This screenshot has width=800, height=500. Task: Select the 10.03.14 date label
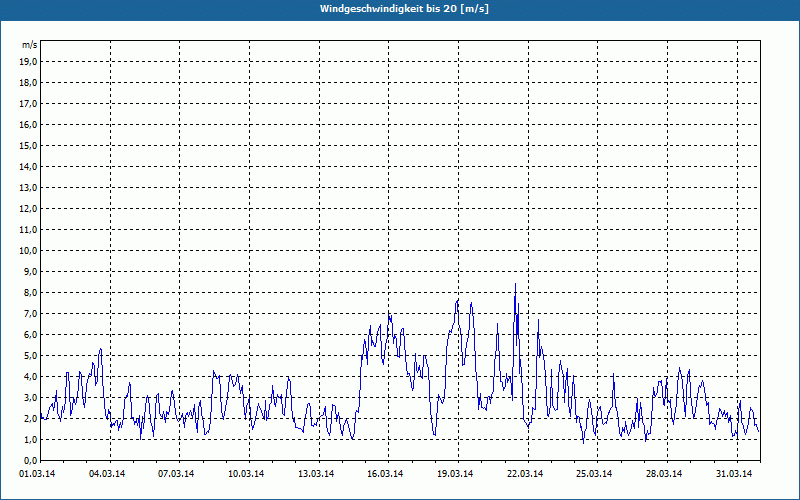(x=246, y=474)
